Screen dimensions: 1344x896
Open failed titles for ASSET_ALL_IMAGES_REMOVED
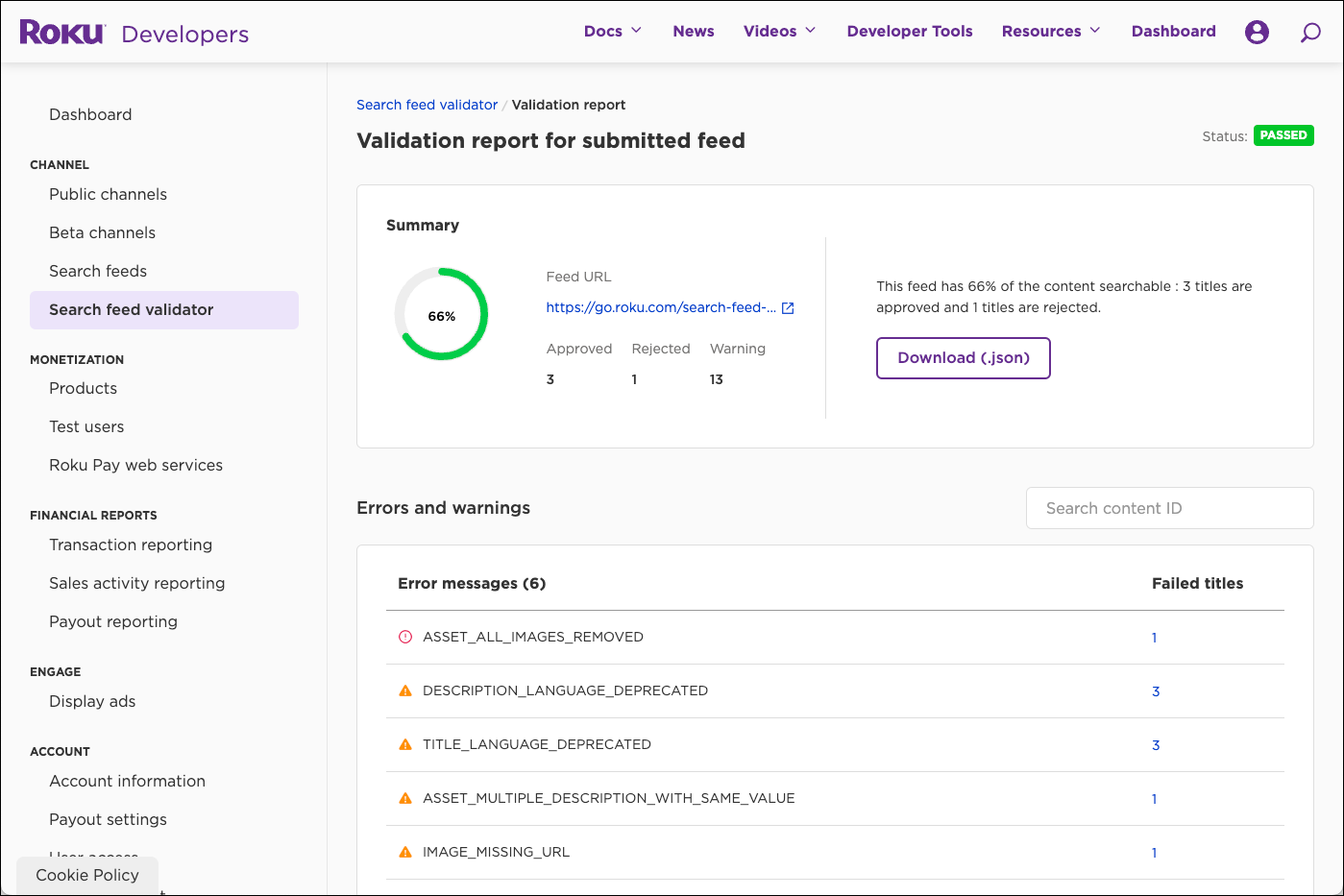point(1154,637)
